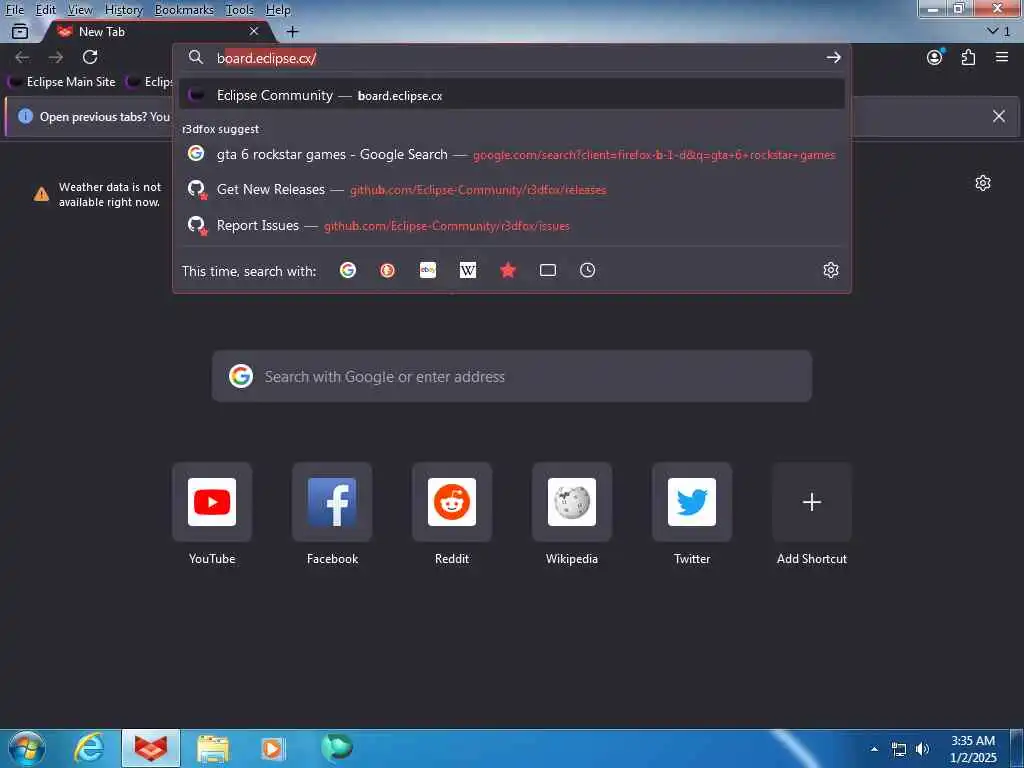Open the History menu
This screenshot has height=768, width=1024.
[x=123, y=10]
